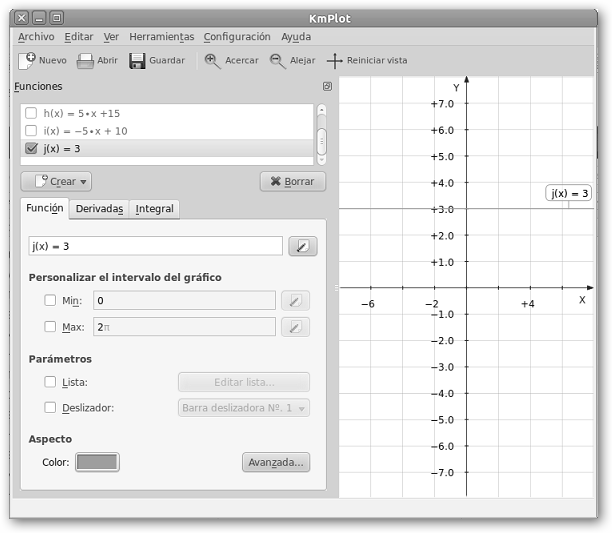Viewport: 612px width, 533px height.
Task: Open equation editor beside j(x) = 3 field
Action: pyautogui.click(x=303, y=246)
